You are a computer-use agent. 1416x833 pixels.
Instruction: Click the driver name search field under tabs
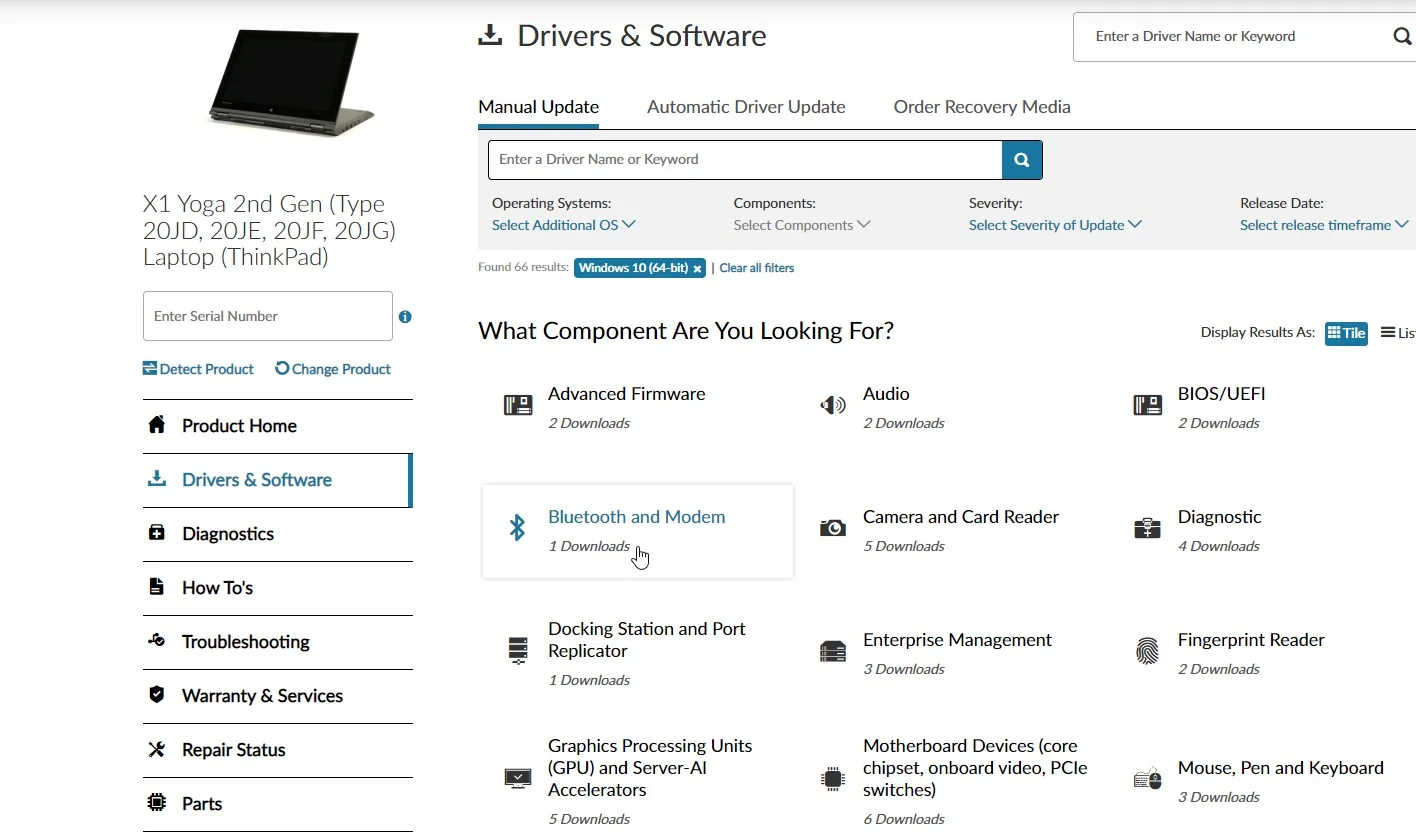click(745, 160)
